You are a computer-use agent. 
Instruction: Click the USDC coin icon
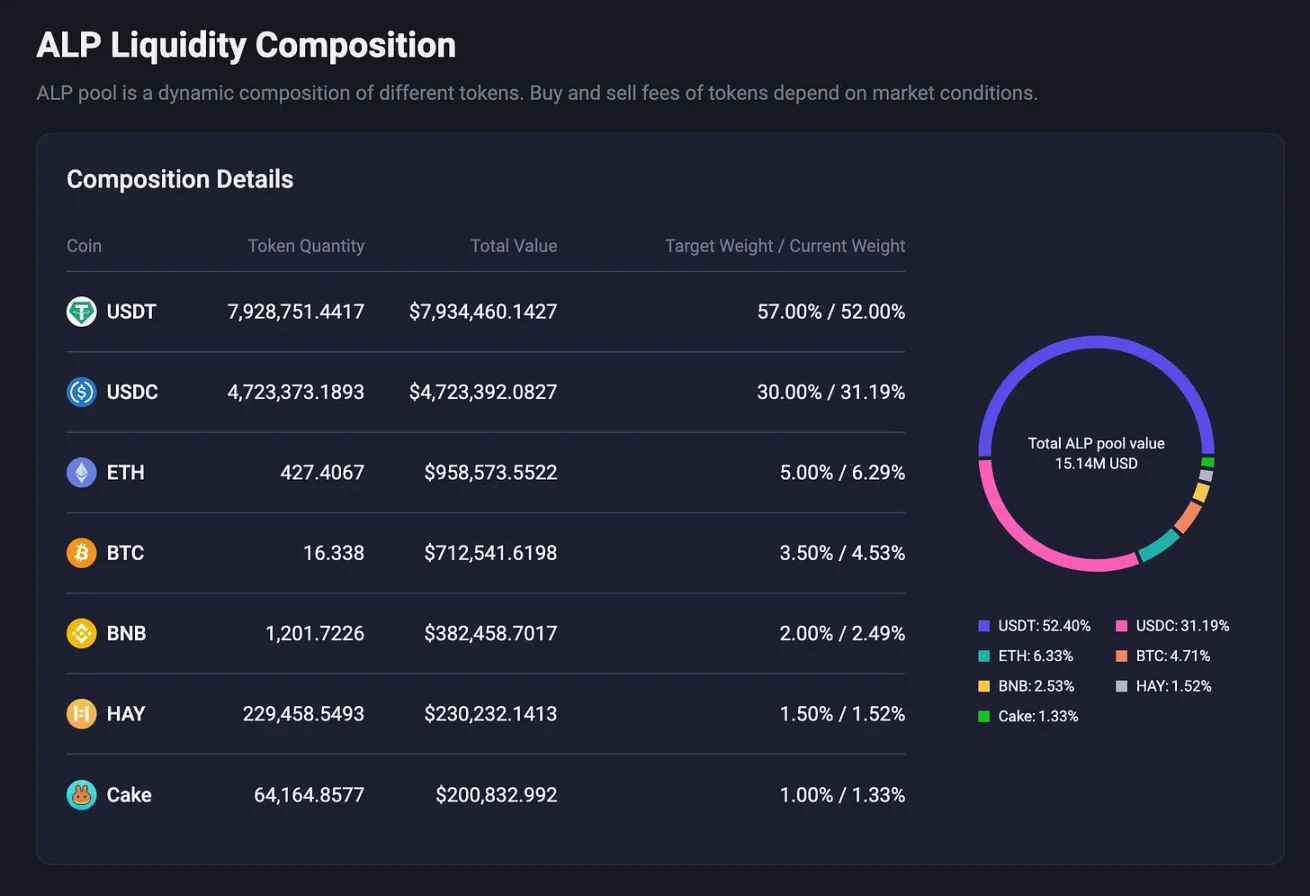click(81, 392)
